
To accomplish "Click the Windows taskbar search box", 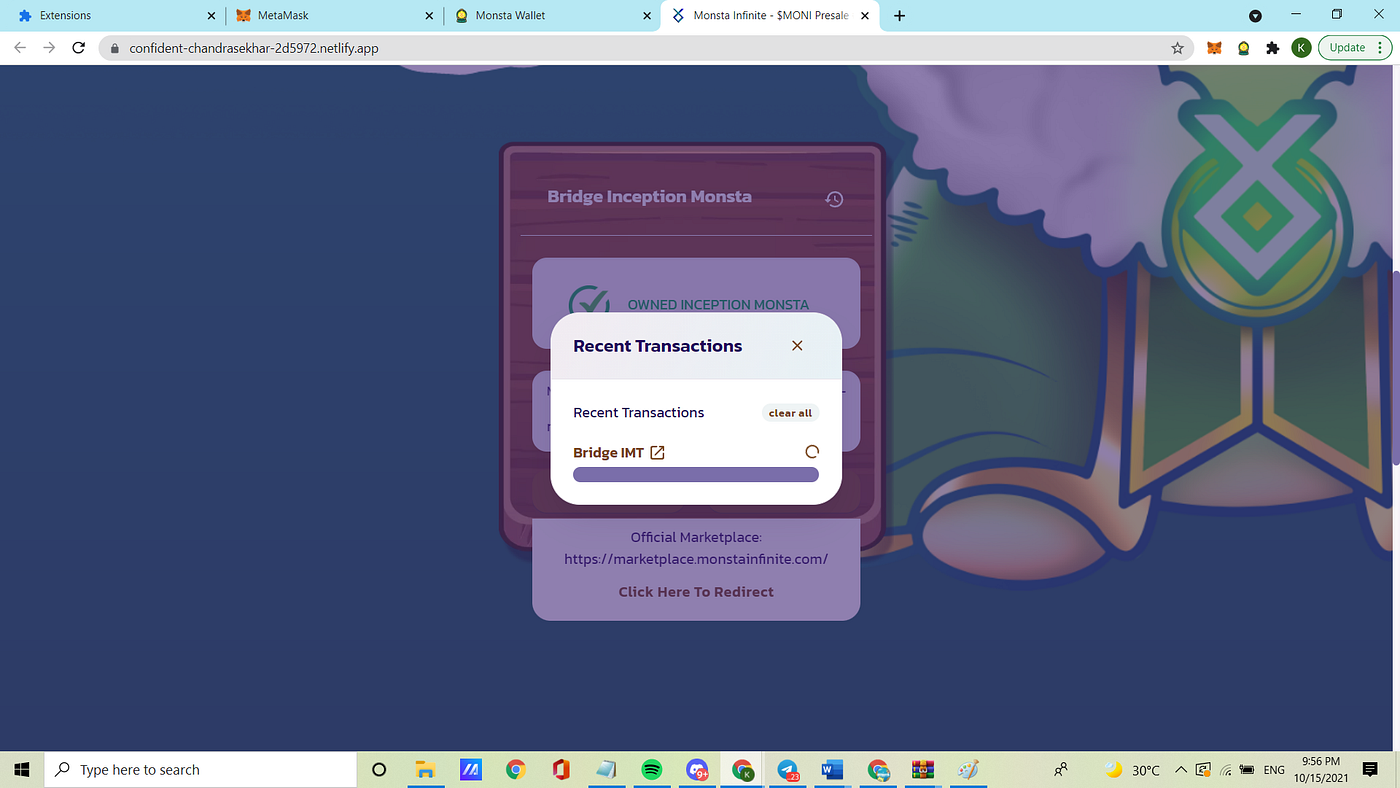I will click(201, 770).
